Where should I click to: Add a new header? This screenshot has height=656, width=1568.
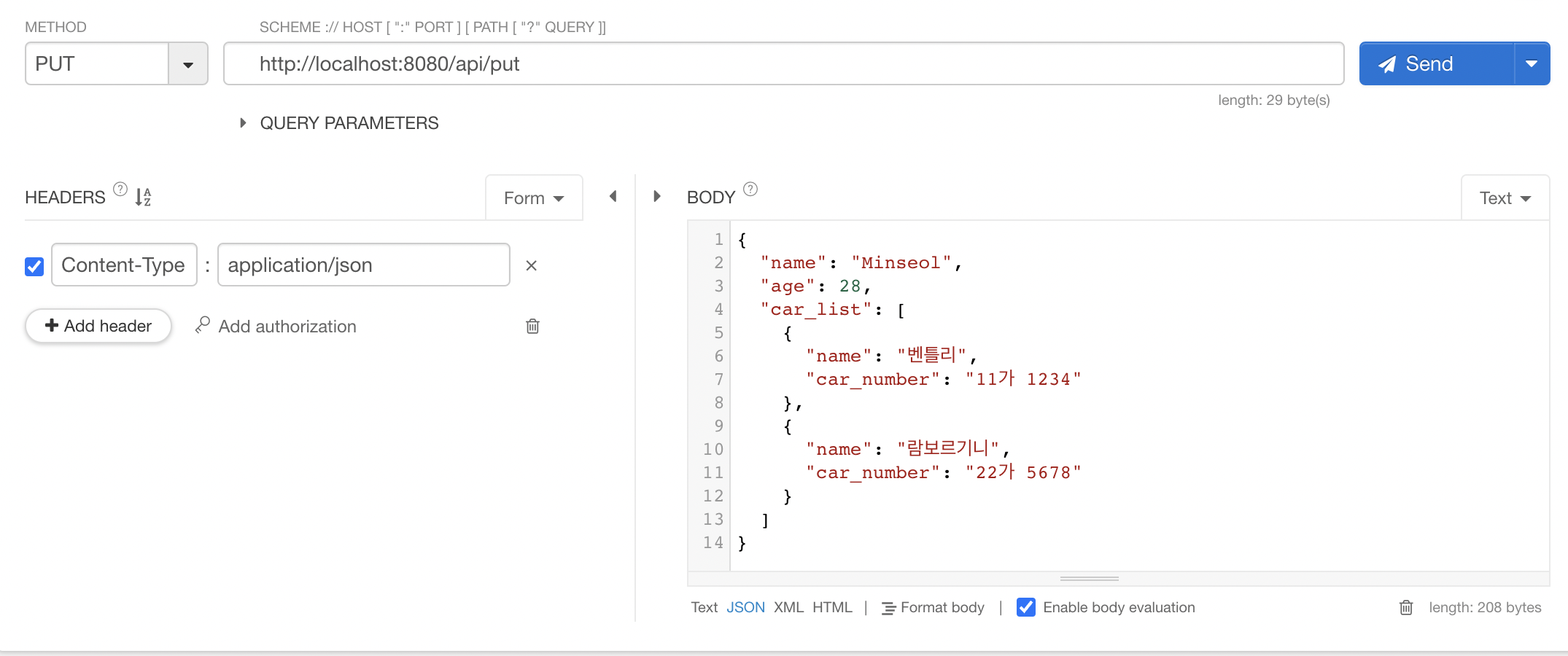tap(98, 326)
